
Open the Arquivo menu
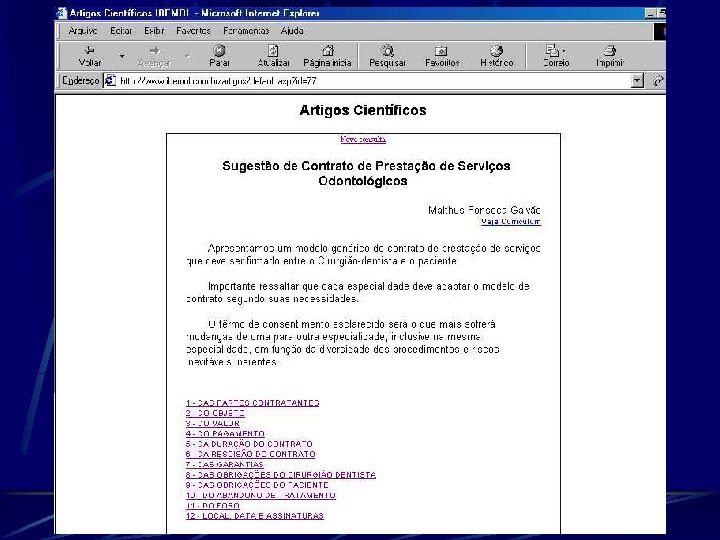[x=83, y=31]
